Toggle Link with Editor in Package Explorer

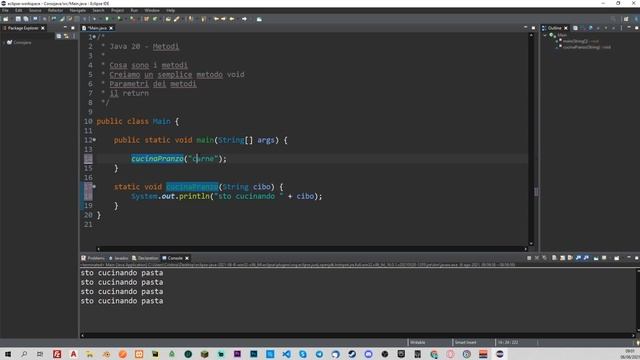coord(66,36)
